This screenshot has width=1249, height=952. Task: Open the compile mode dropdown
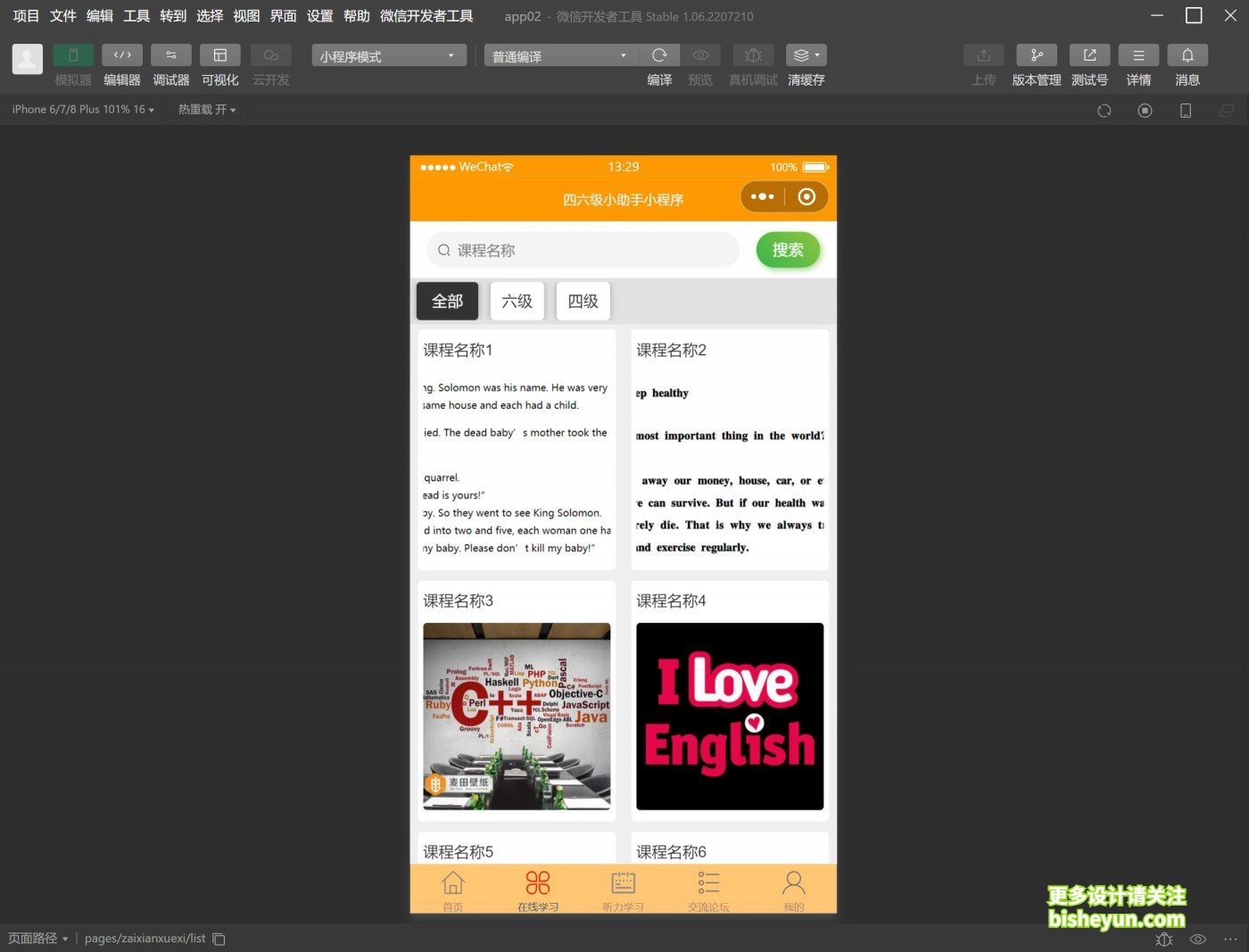click(560, 56)
